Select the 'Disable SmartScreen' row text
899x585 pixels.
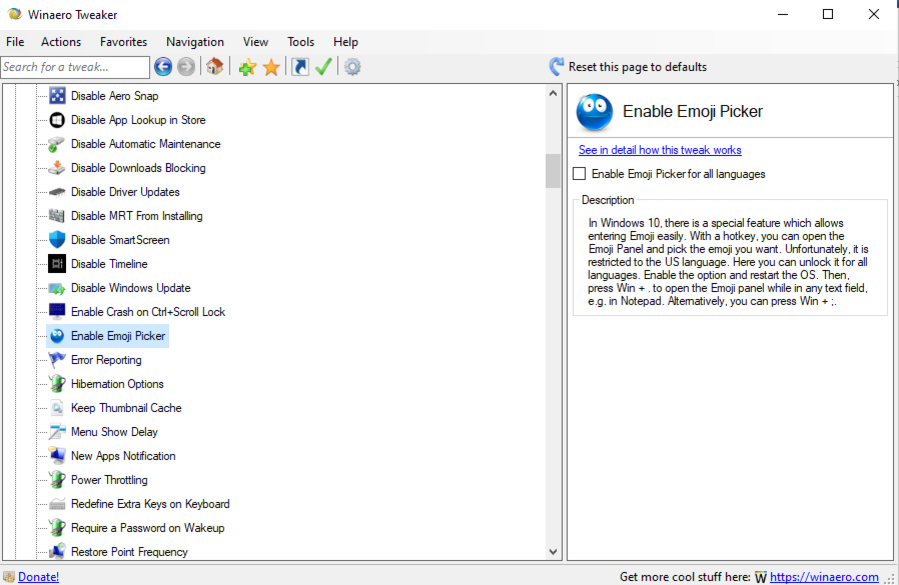pyautogui.click(x=120, y=240)
